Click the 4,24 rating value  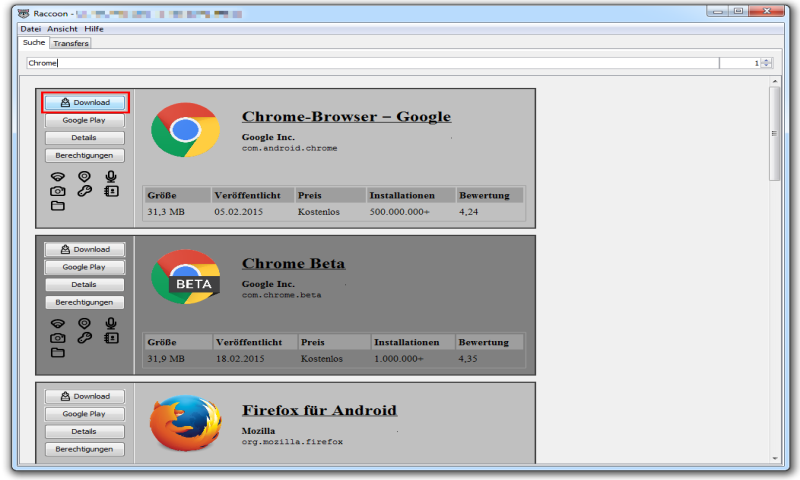point(468,212)
